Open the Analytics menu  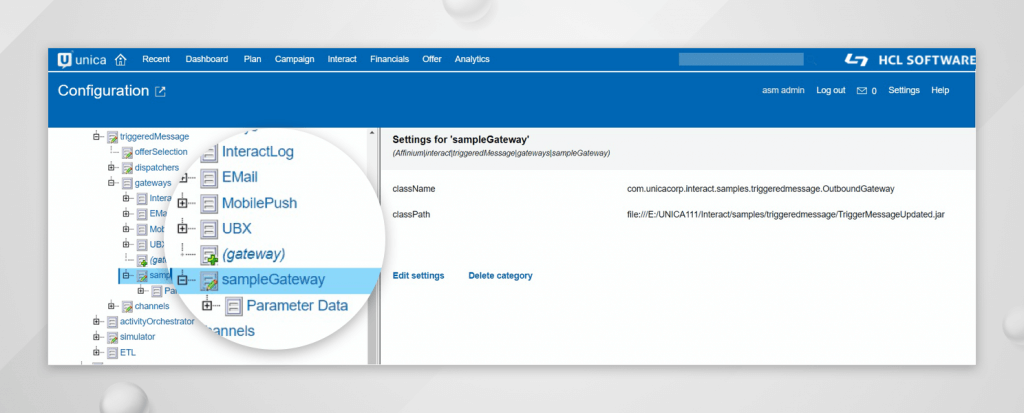click(x=471, y=59)
